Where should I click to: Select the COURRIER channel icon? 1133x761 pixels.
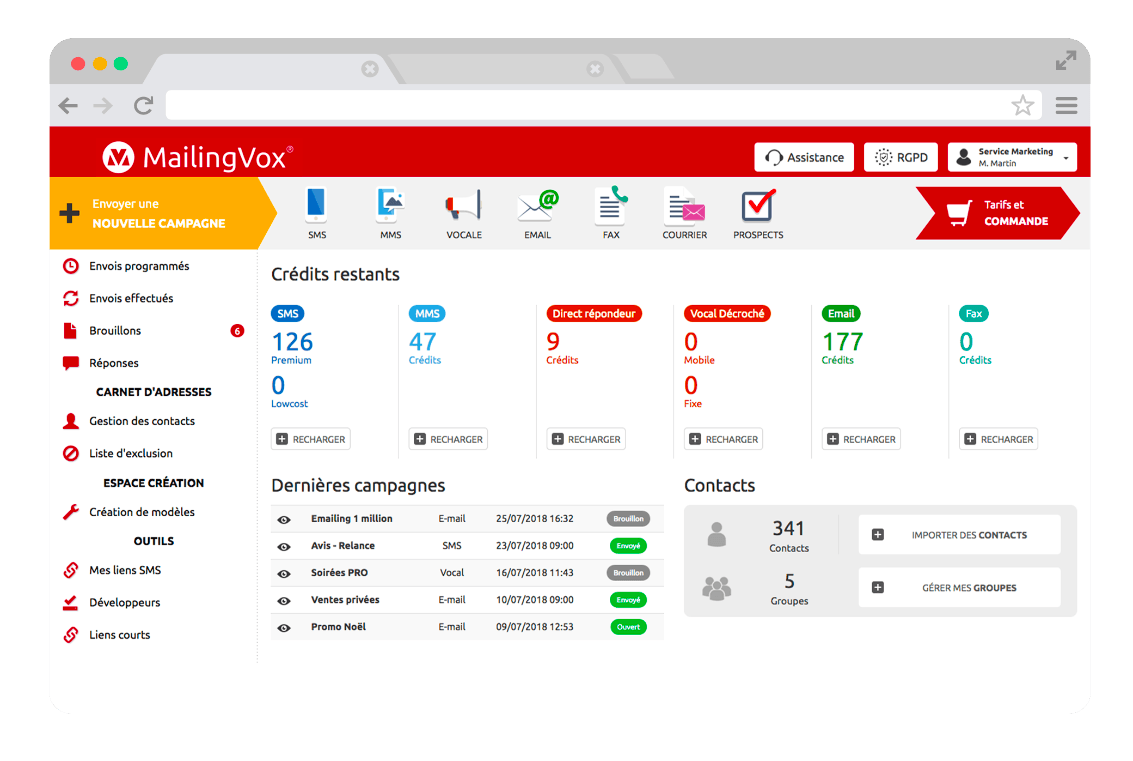684,207
